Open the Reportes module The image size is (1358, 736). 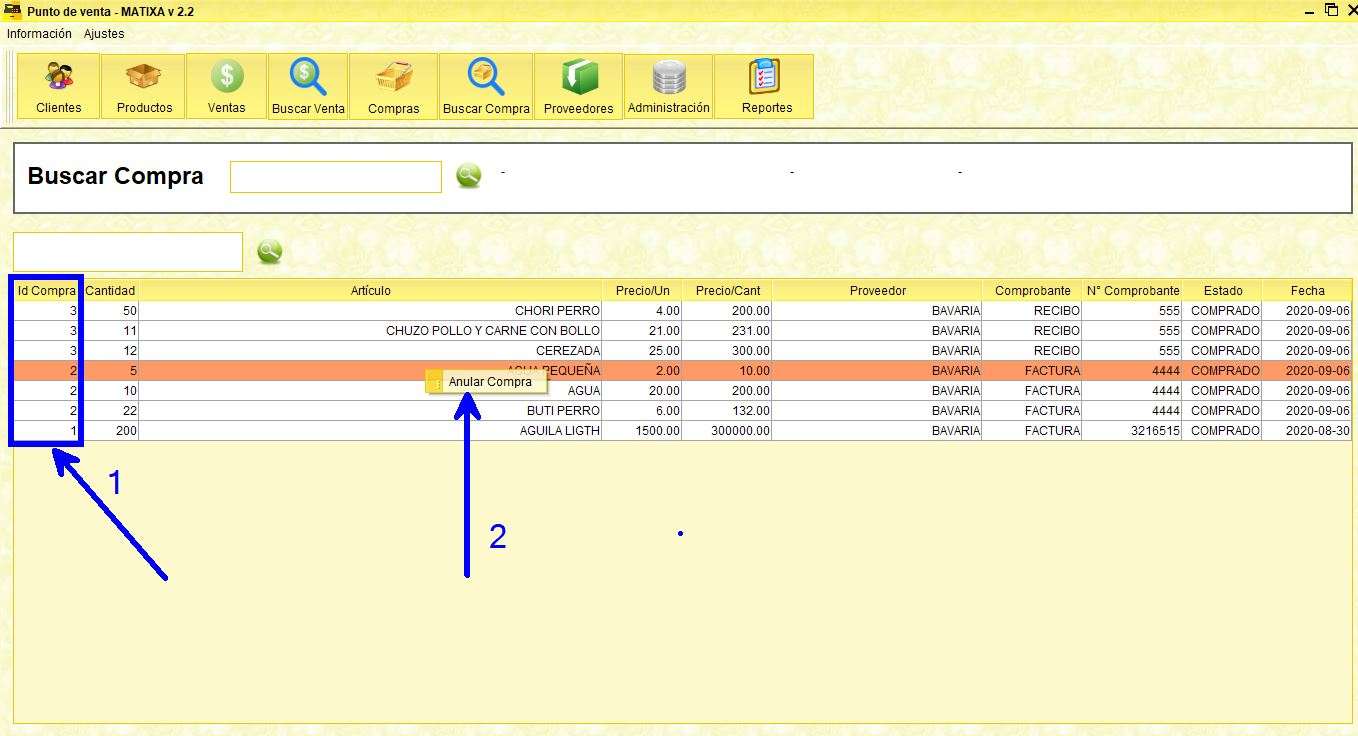coord(764,85)
